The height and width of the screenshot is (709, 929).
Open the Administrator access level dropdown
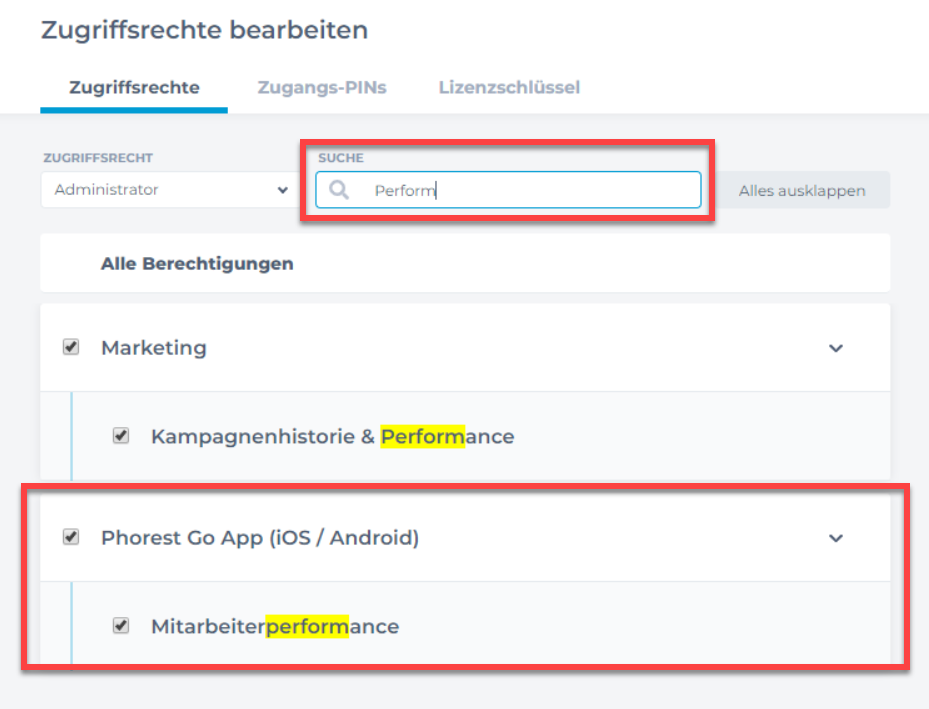point(169,190)
